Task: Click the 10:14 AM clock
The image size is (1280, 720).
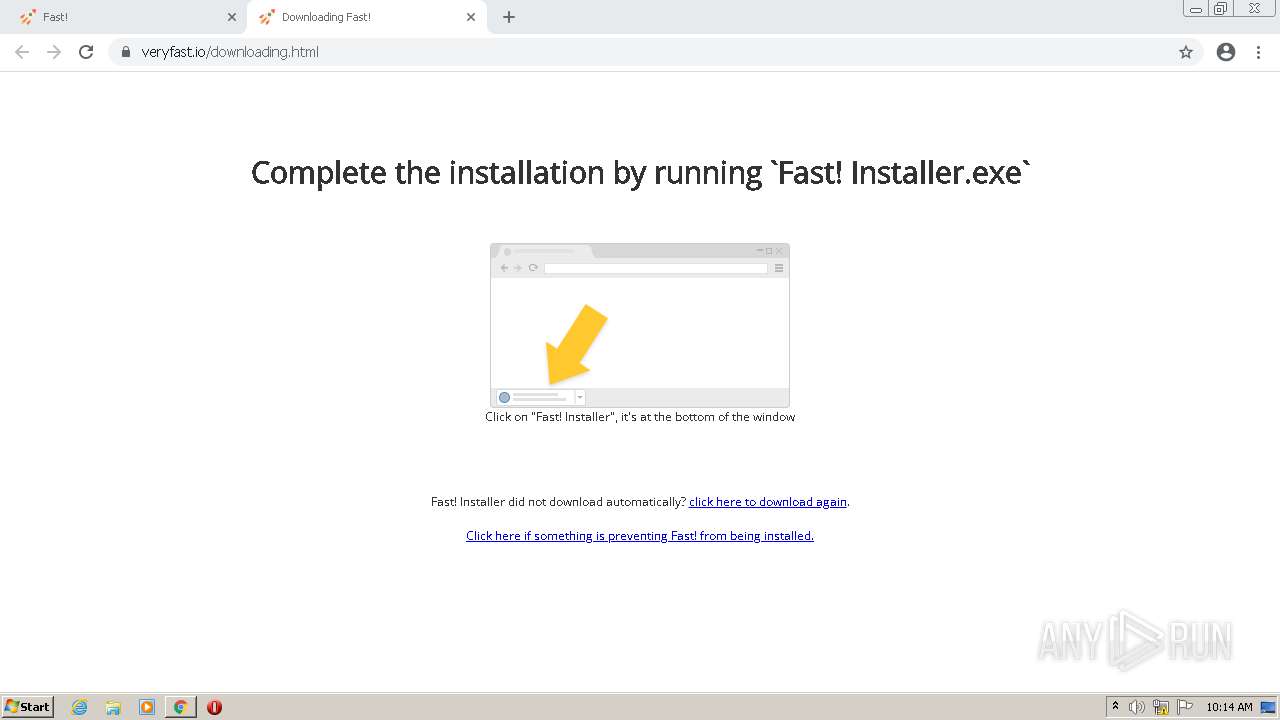Action: click(1229, 707)
